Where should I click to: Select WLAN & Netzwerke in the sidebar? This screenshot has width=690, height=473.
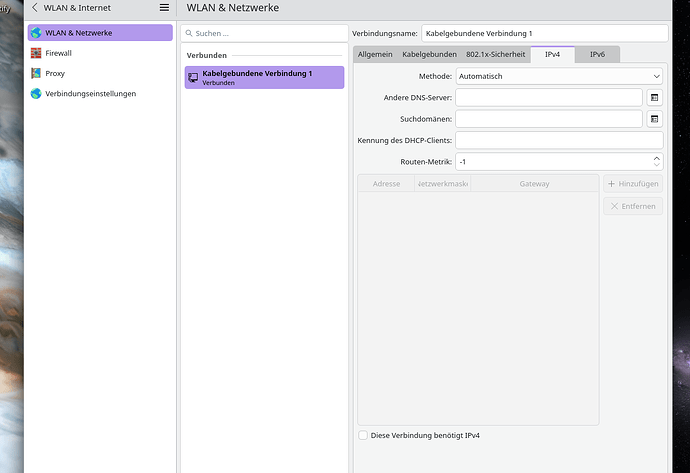[99, 33]
